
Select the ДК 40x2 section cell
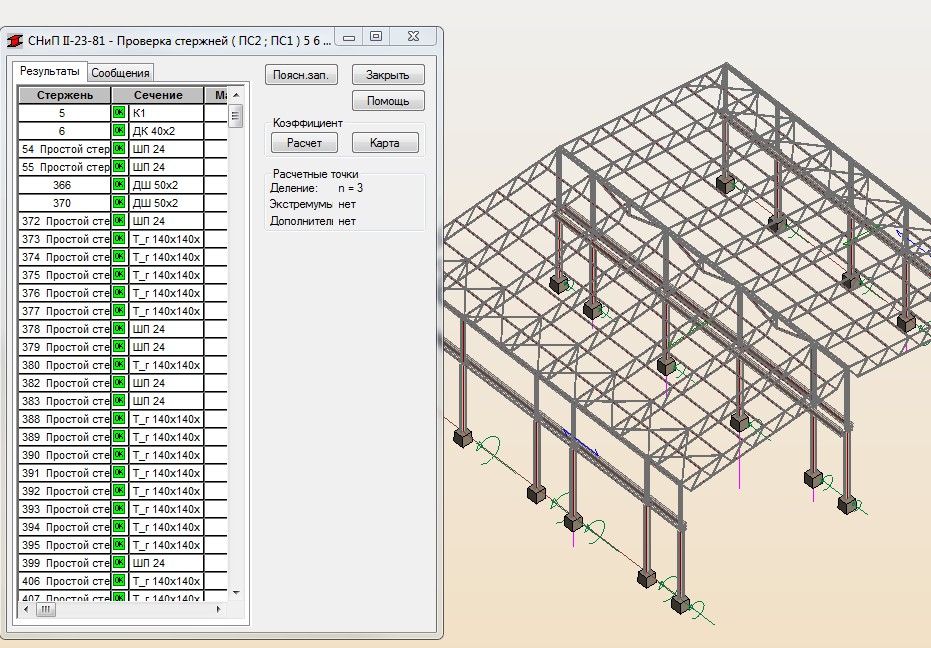pos(166,131)
